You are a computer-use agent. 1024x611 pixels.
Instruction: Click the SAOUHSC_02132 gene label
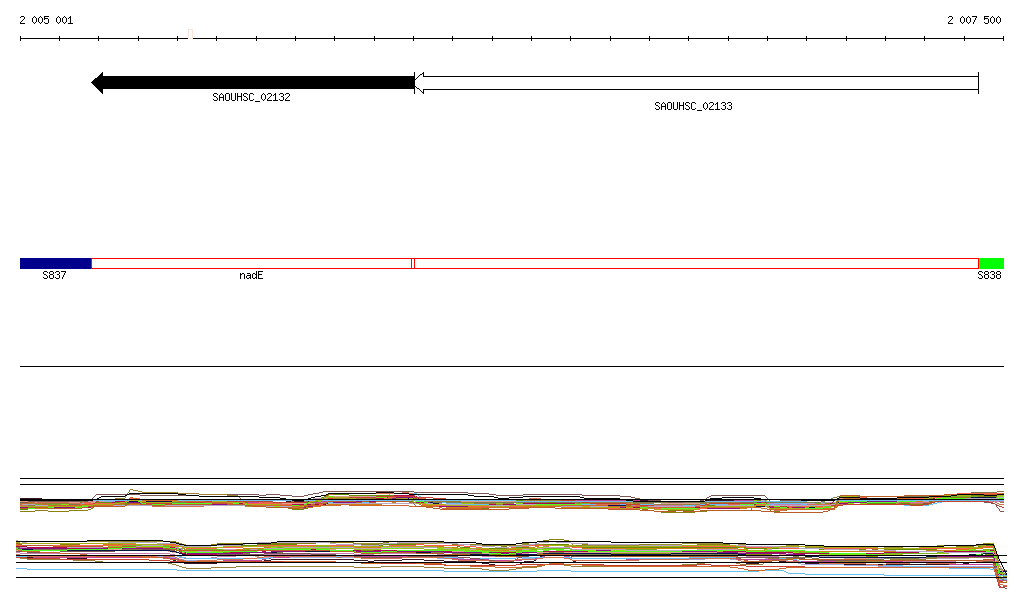point(251,97)
